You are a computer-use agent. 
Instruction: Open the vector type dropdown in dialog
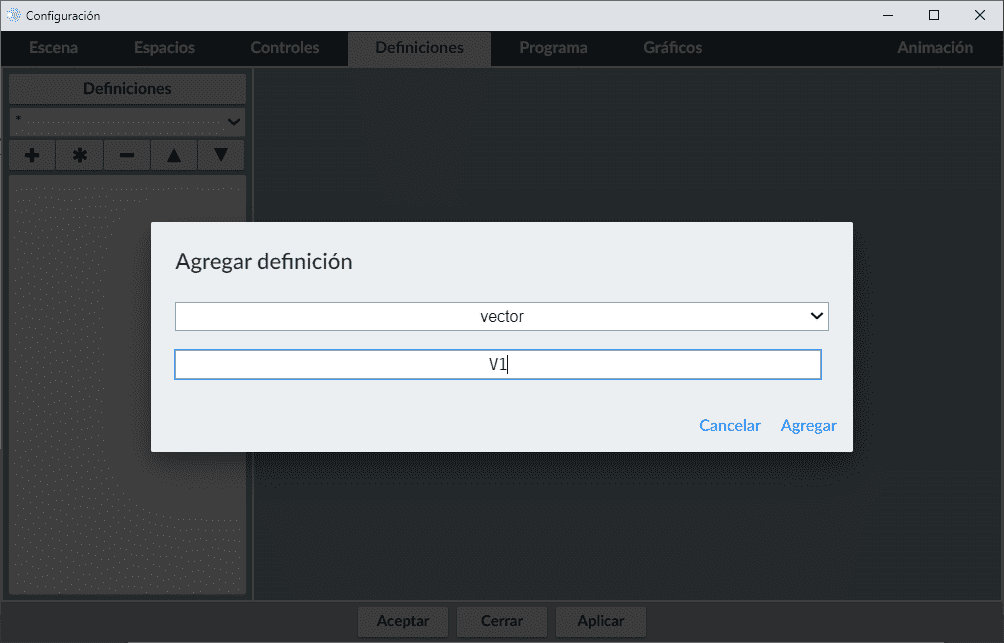pyautogui.click(x=501, y=316)
